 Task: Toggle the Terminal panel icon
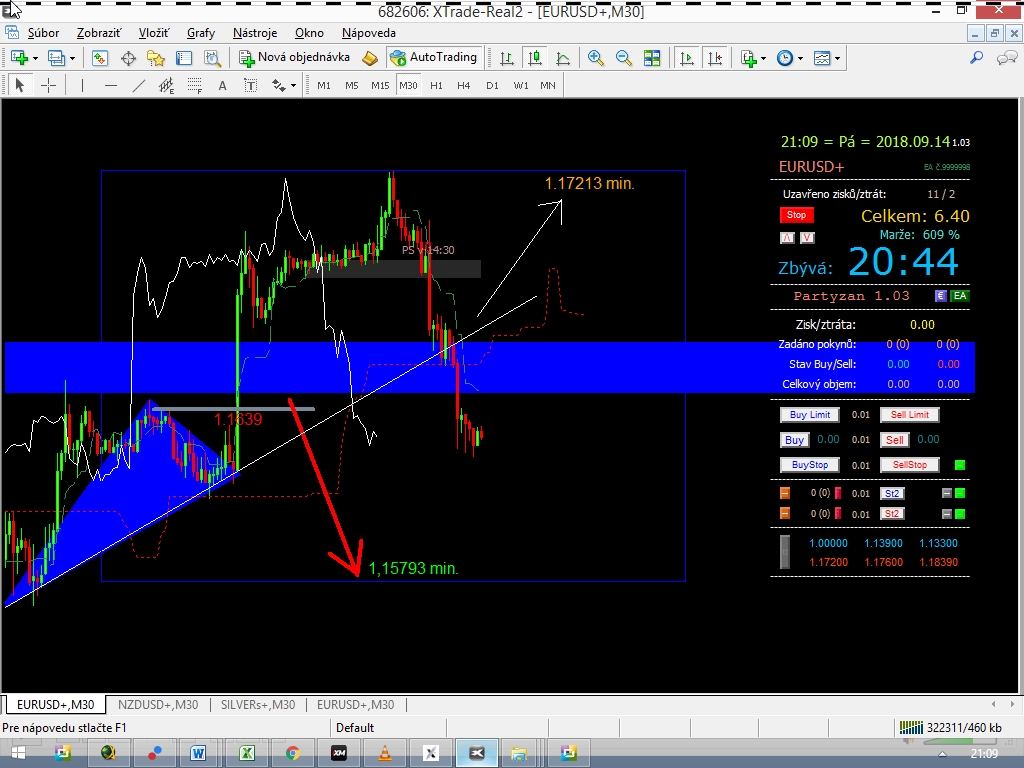184,58
